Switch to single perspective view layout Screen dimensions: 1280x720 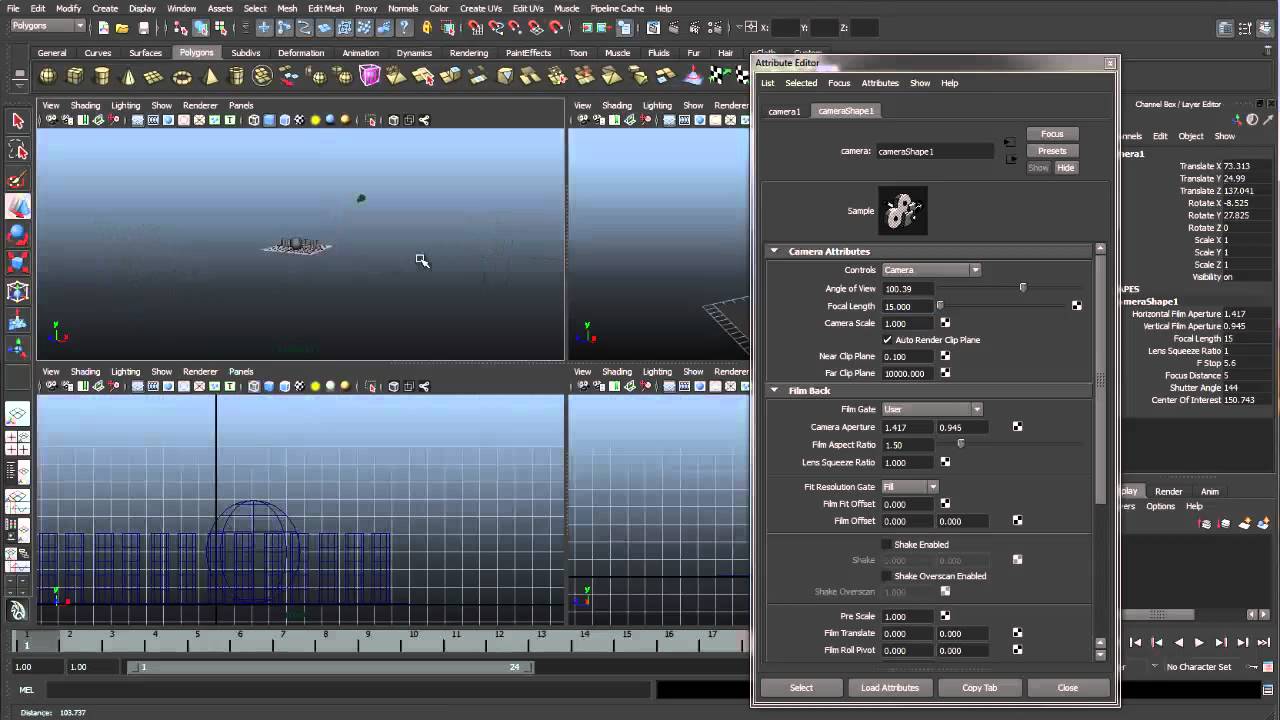coord(18,414)
